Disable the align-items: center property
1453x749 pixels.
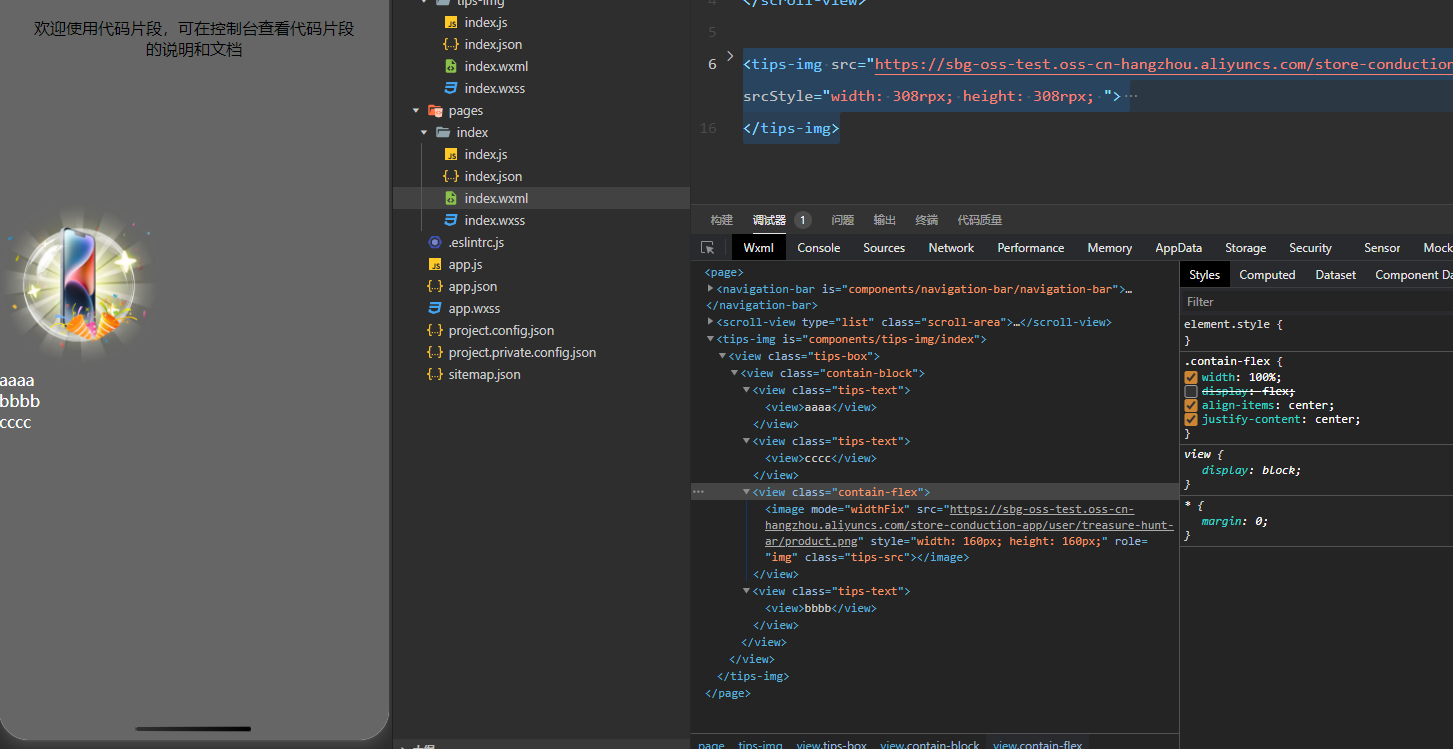(1191, 405)
